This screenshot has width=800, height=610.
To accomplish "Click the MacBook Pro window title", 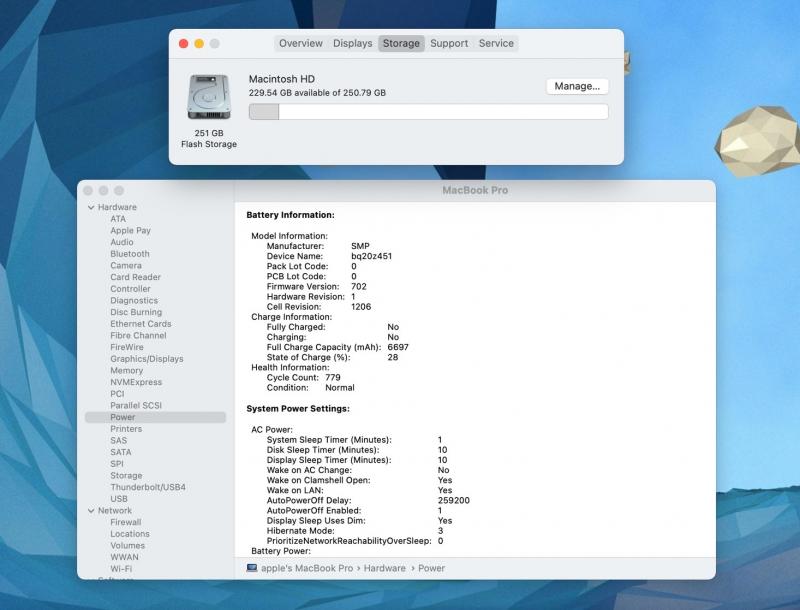I will 475,190.
